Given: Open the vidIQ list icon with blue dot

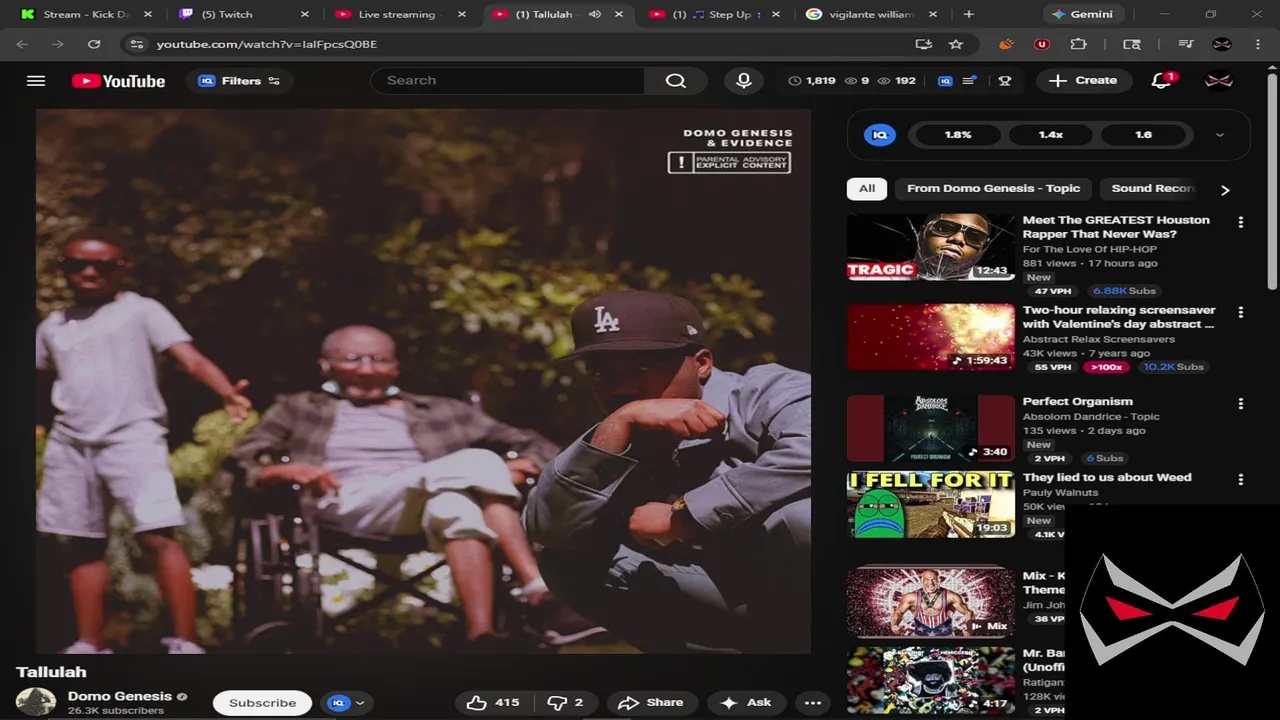Looking at the screenshot, I should pos(969,81).
